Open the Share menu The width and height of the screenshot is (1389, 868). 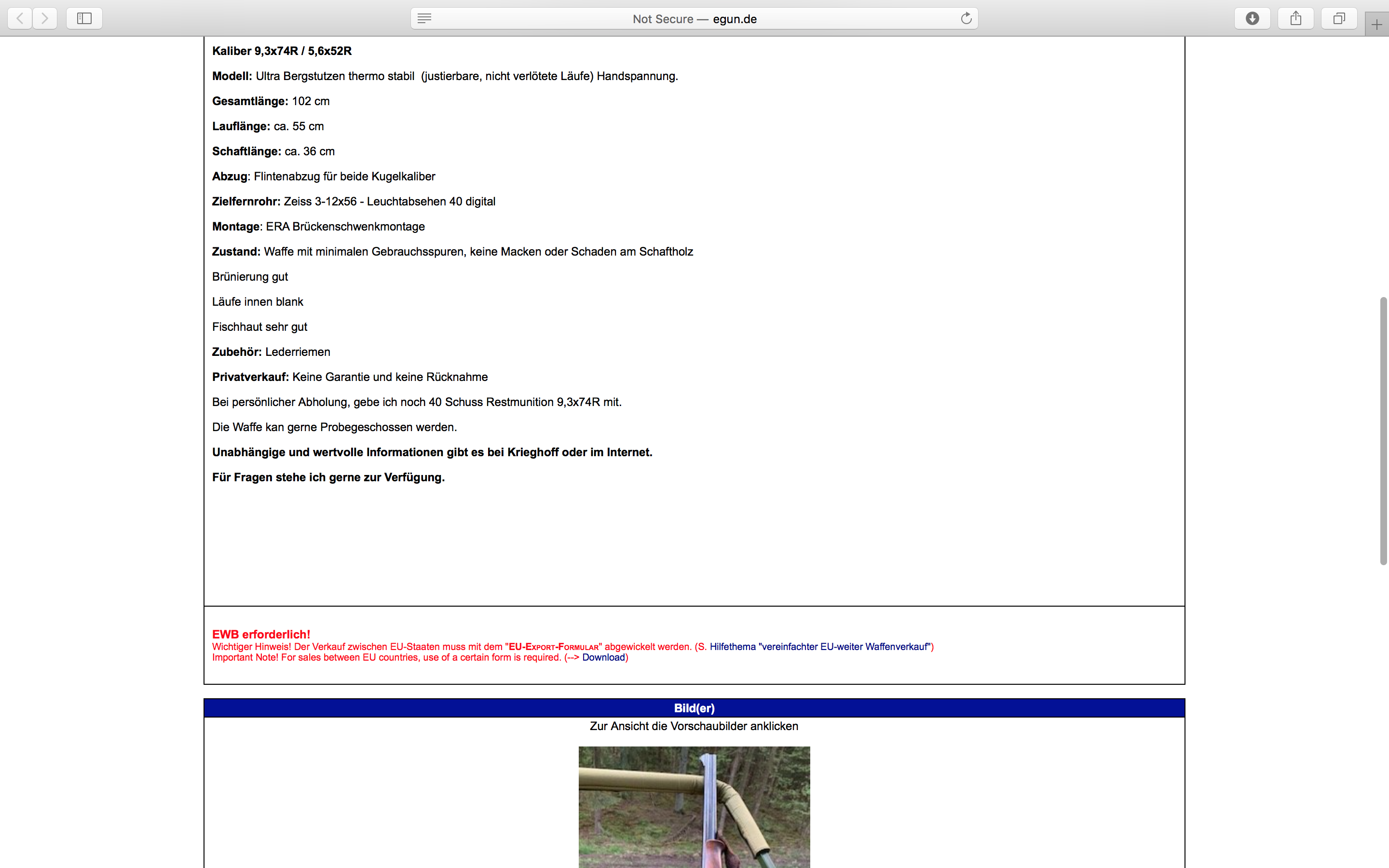[x=1295, y=18]
